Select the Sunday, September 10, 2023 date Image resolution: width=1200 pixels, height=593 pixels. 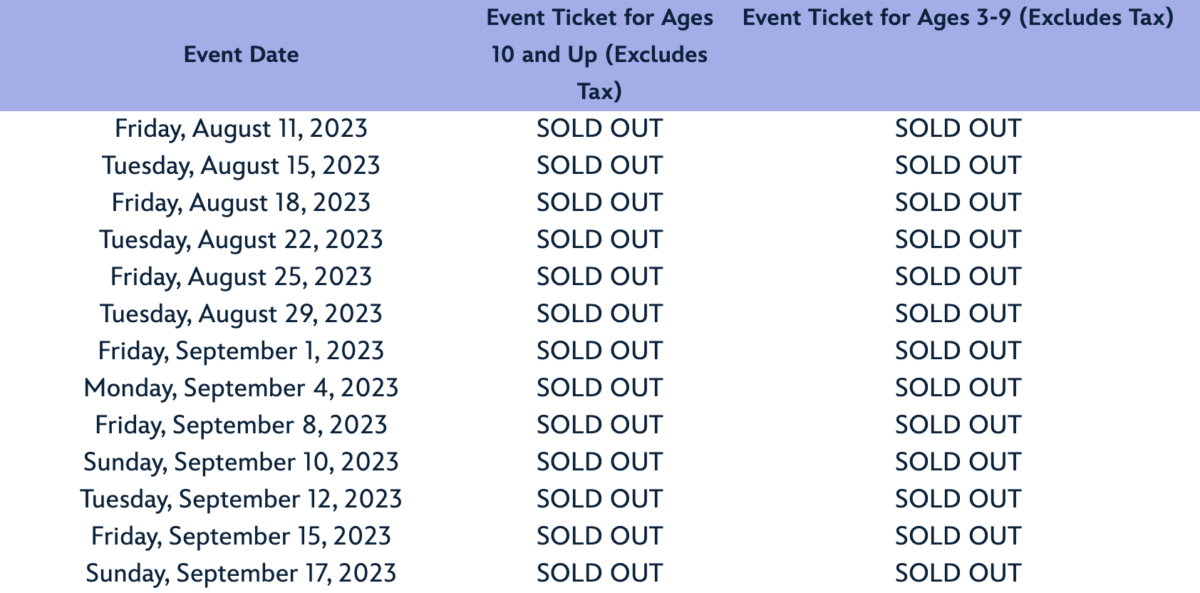[x=241, y=462]
